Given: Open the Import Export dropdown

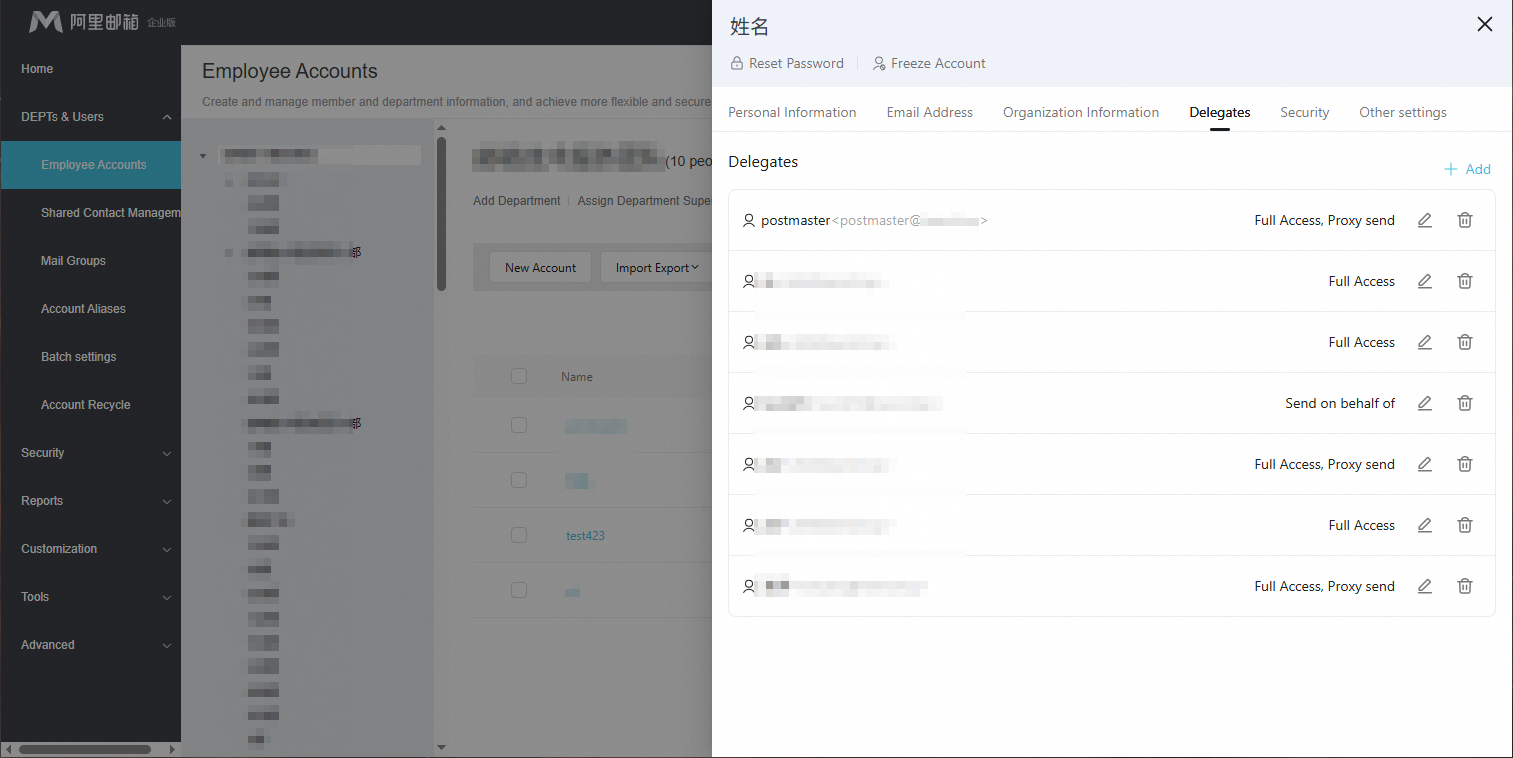Looking at the screenshot, I should tap(657, 268).
